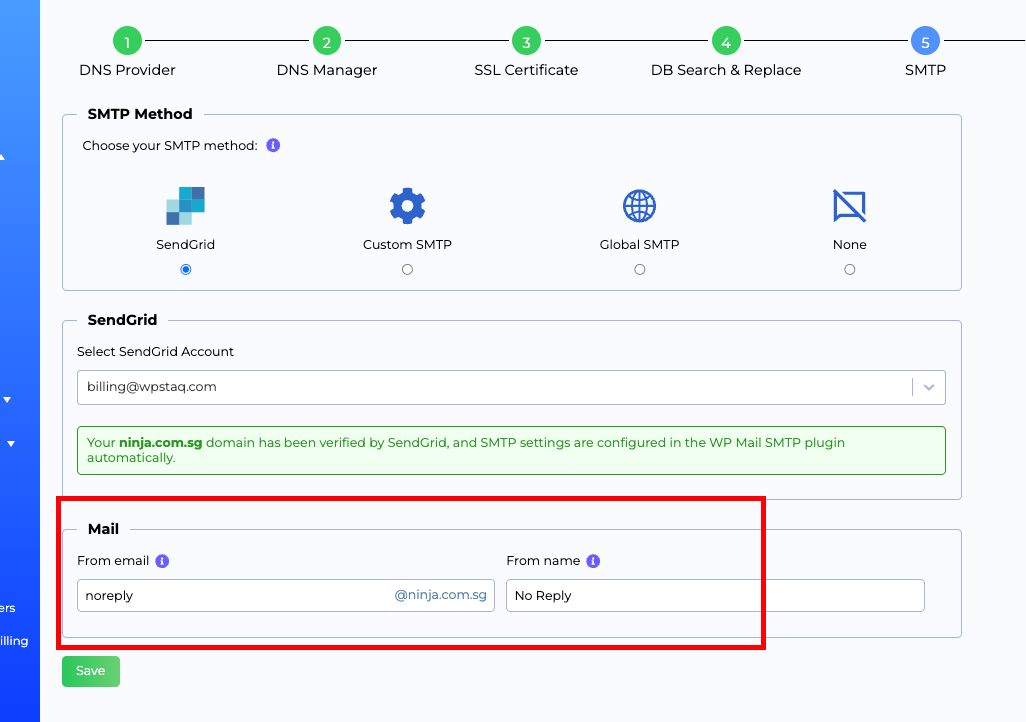Click the None method label
Screen dimensions: 1026x722
(x=849, y=244)
